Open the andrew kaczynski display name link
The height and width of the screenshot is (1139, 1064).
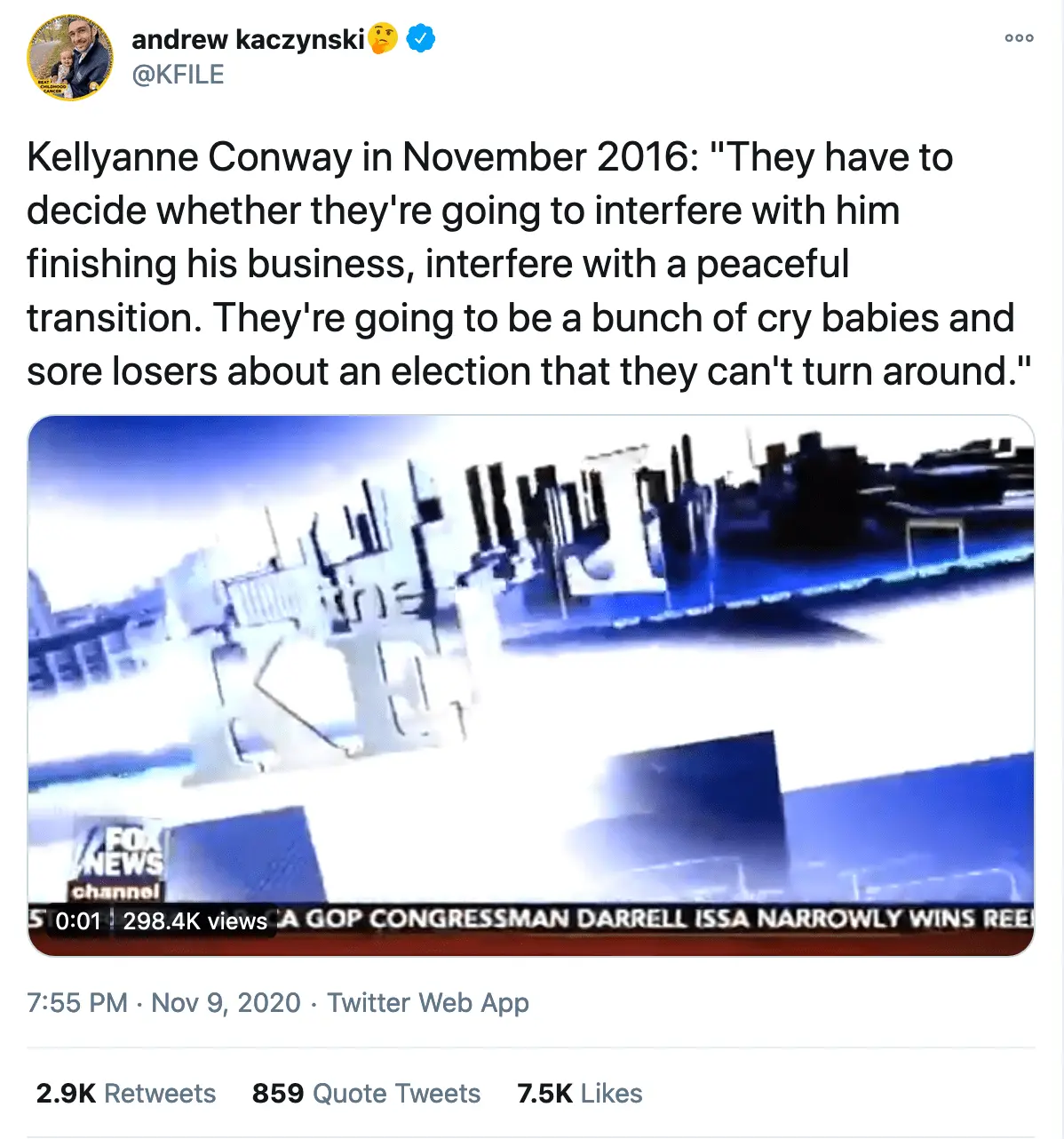[248, 39]
